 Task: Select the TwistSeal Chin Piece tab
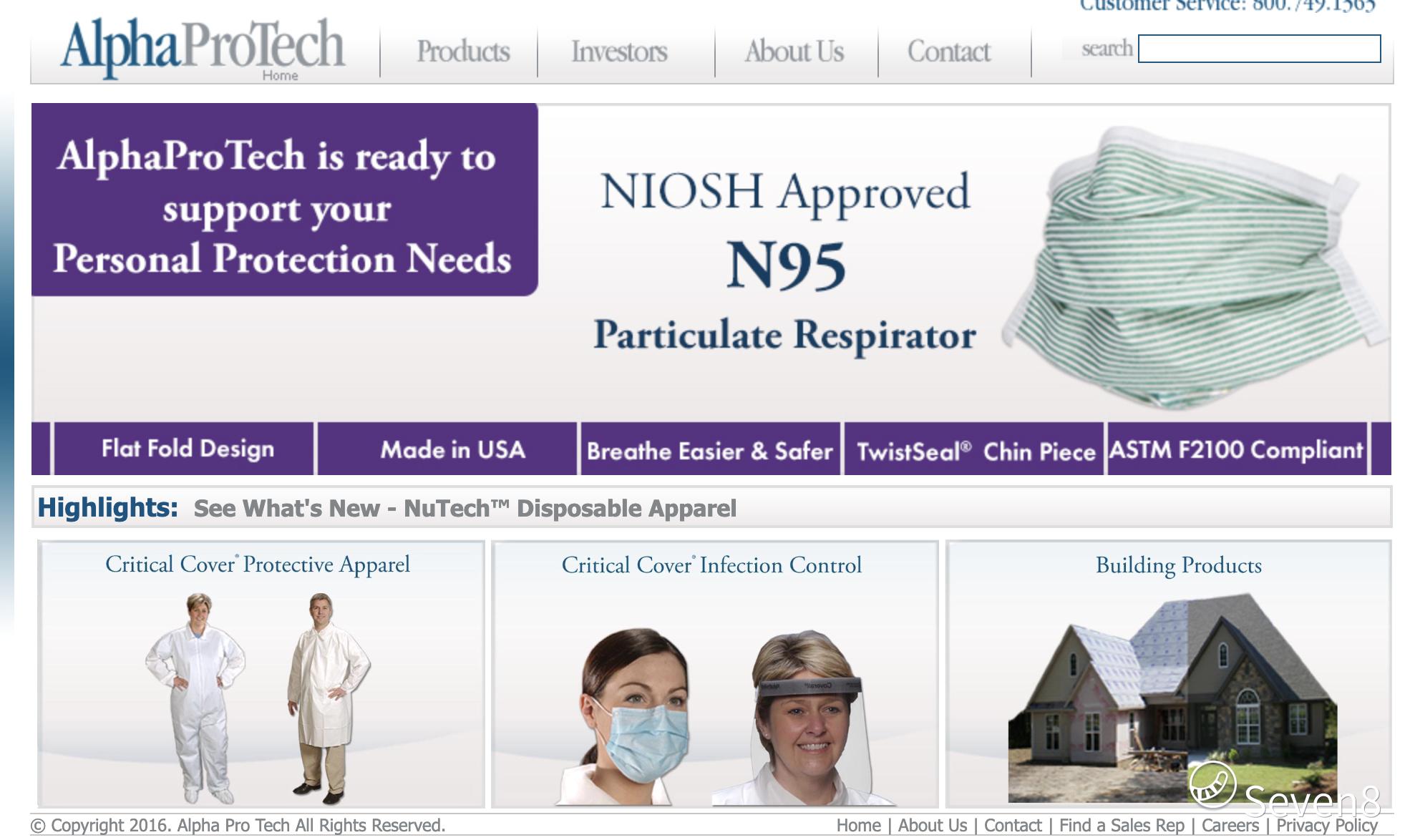(975, 449)
